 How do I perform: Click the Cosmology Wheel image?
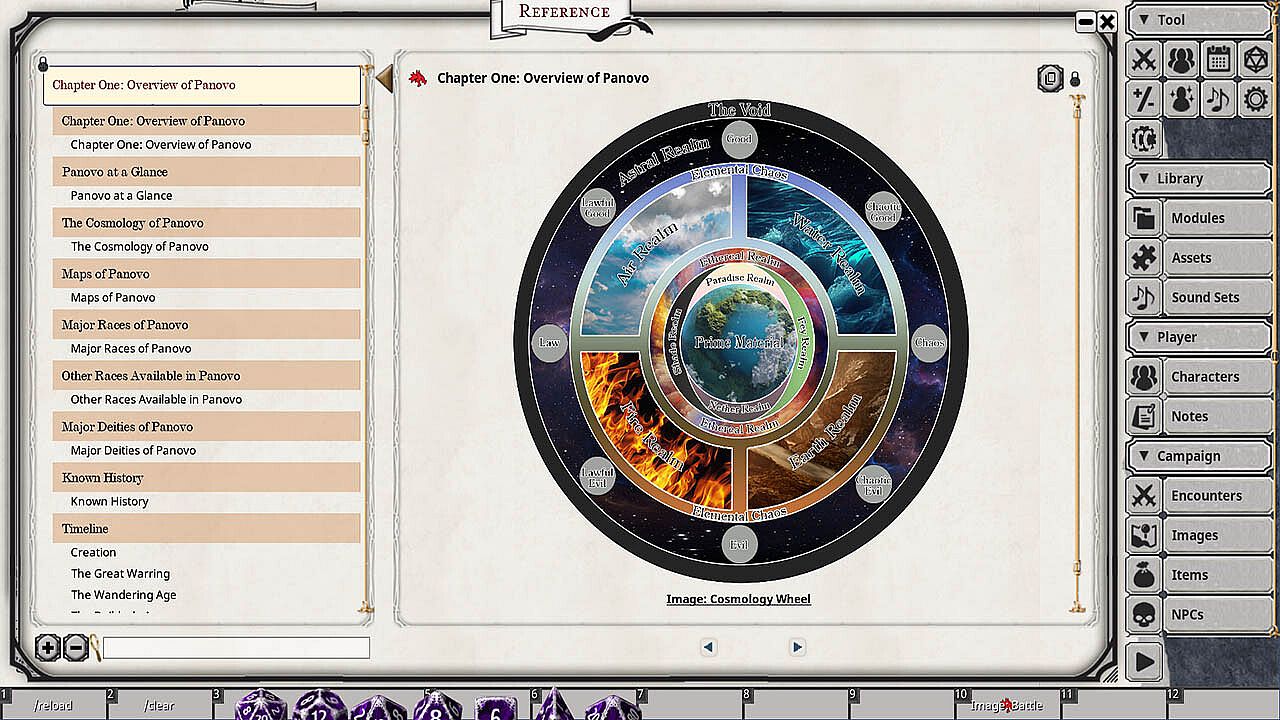740,341
